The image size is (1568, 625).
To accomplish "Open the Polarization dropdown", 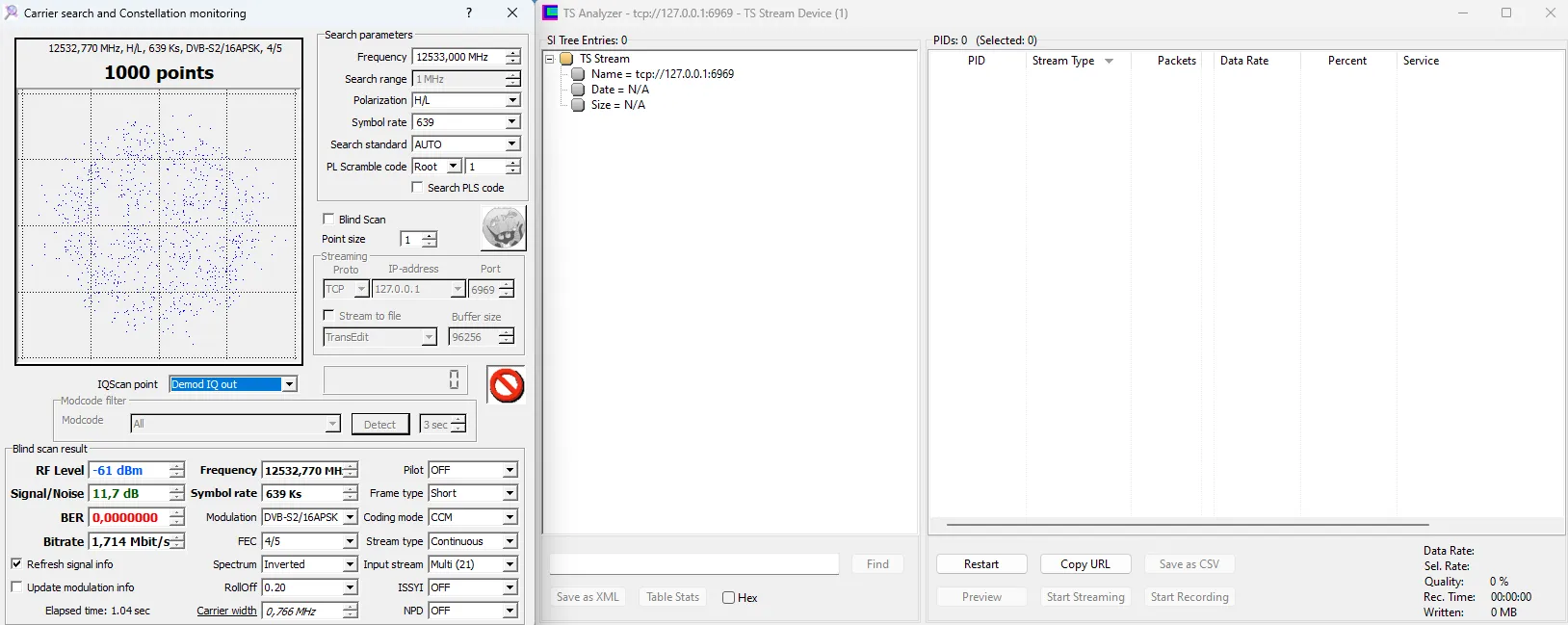I will (512, 100).
